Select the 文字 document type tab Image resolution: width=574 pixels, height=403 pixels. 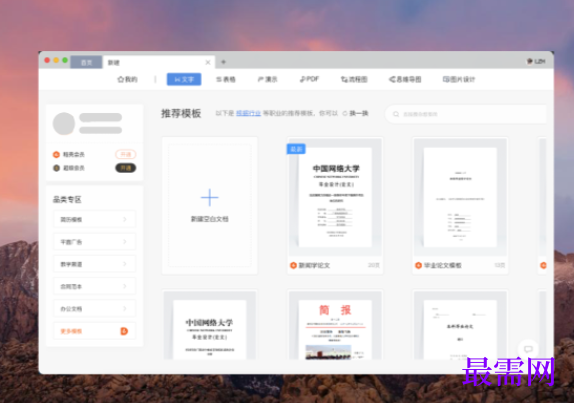tap(184, 79)
